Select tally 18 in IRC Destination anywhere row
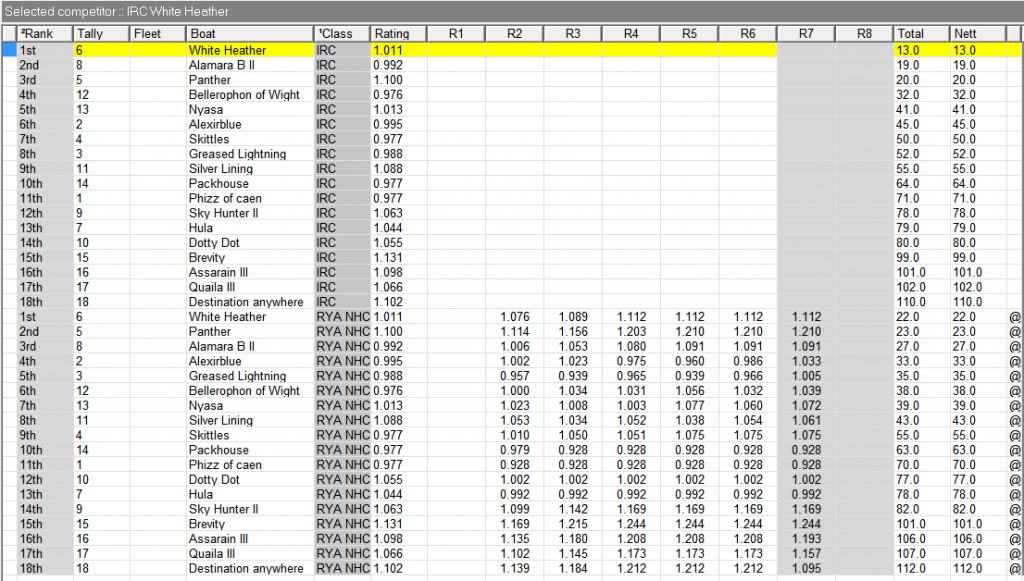Viewport: 1024px width, 581px height. coord(82,302)
